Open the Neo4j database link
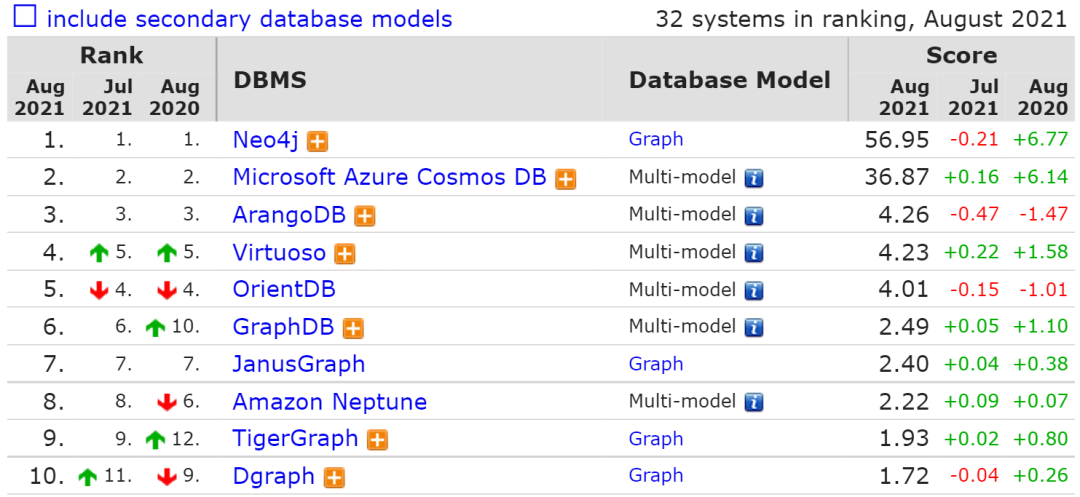This screenshot has height=497, width=1080. pyautogui.click(x=266, y=140)
